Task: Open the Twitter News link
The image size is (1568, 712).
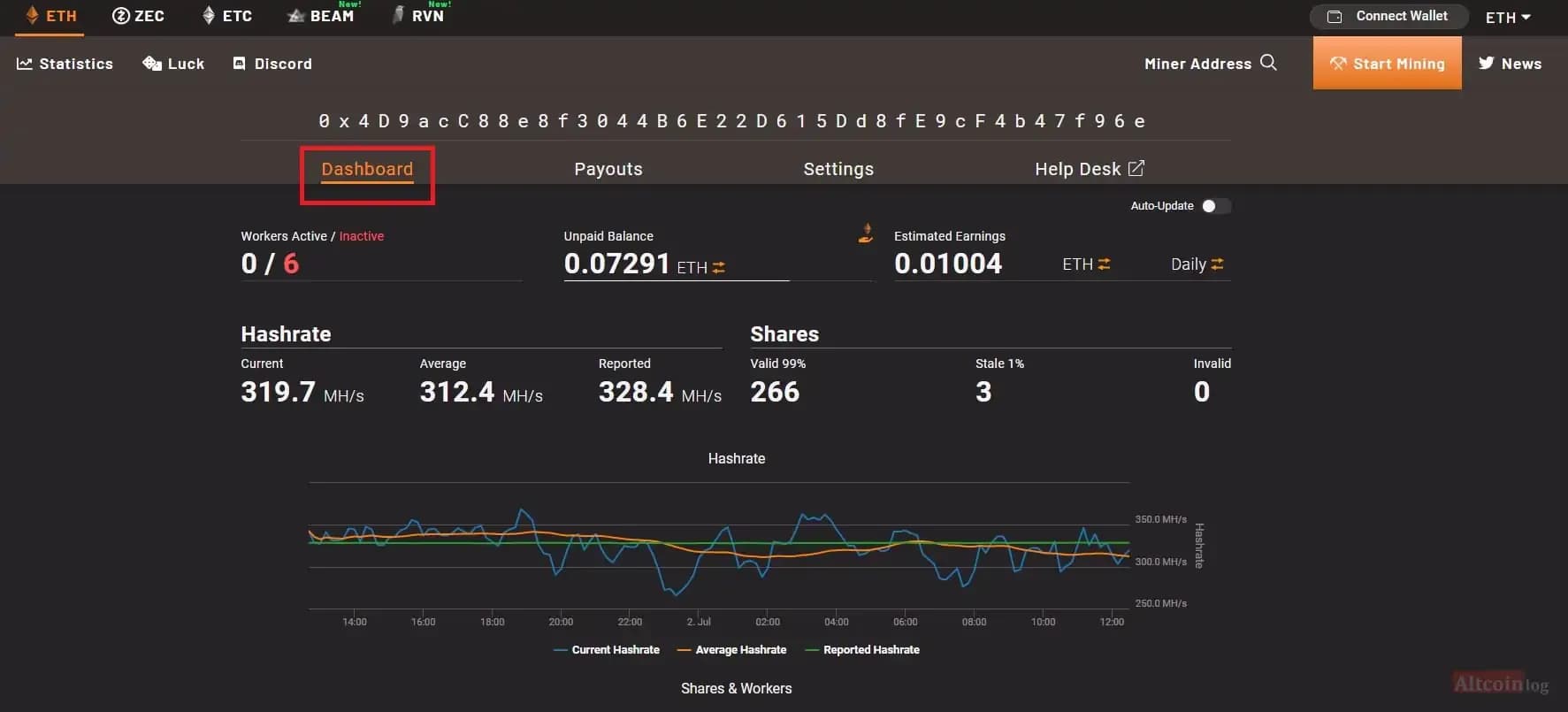Action: click(1510, 64)
